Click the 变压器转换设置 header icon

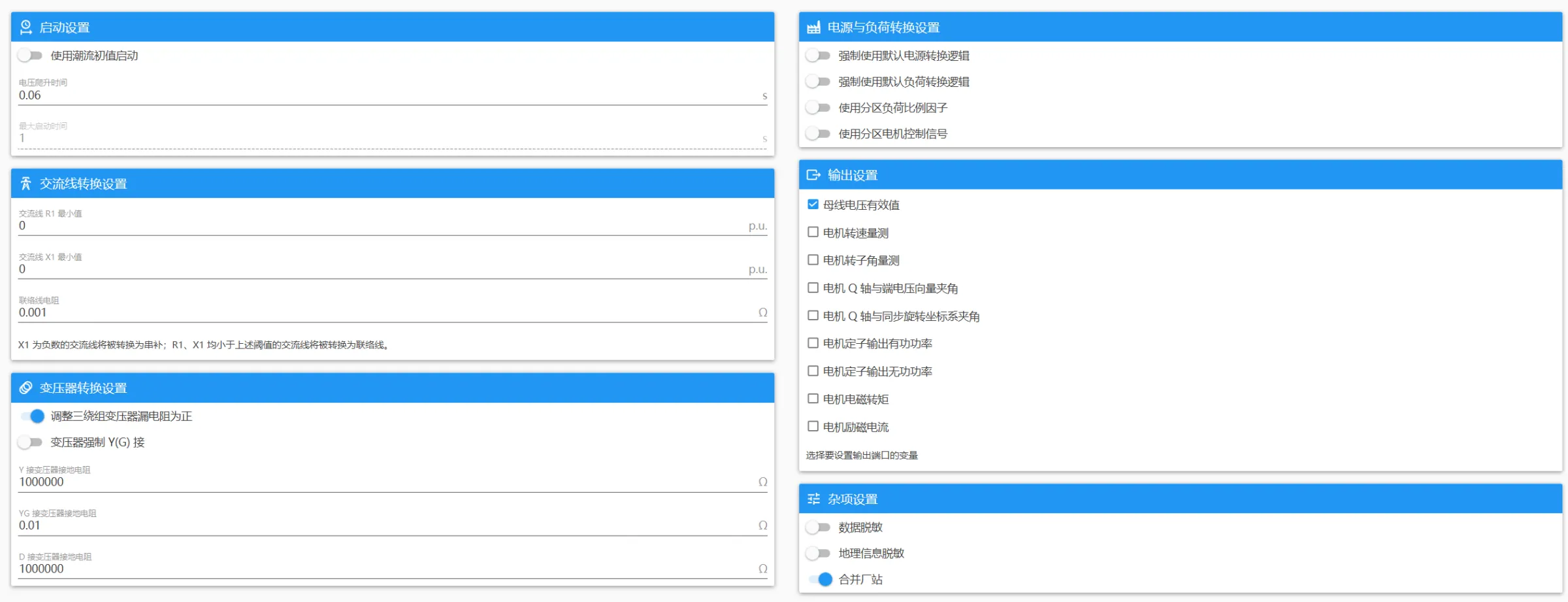25,388
